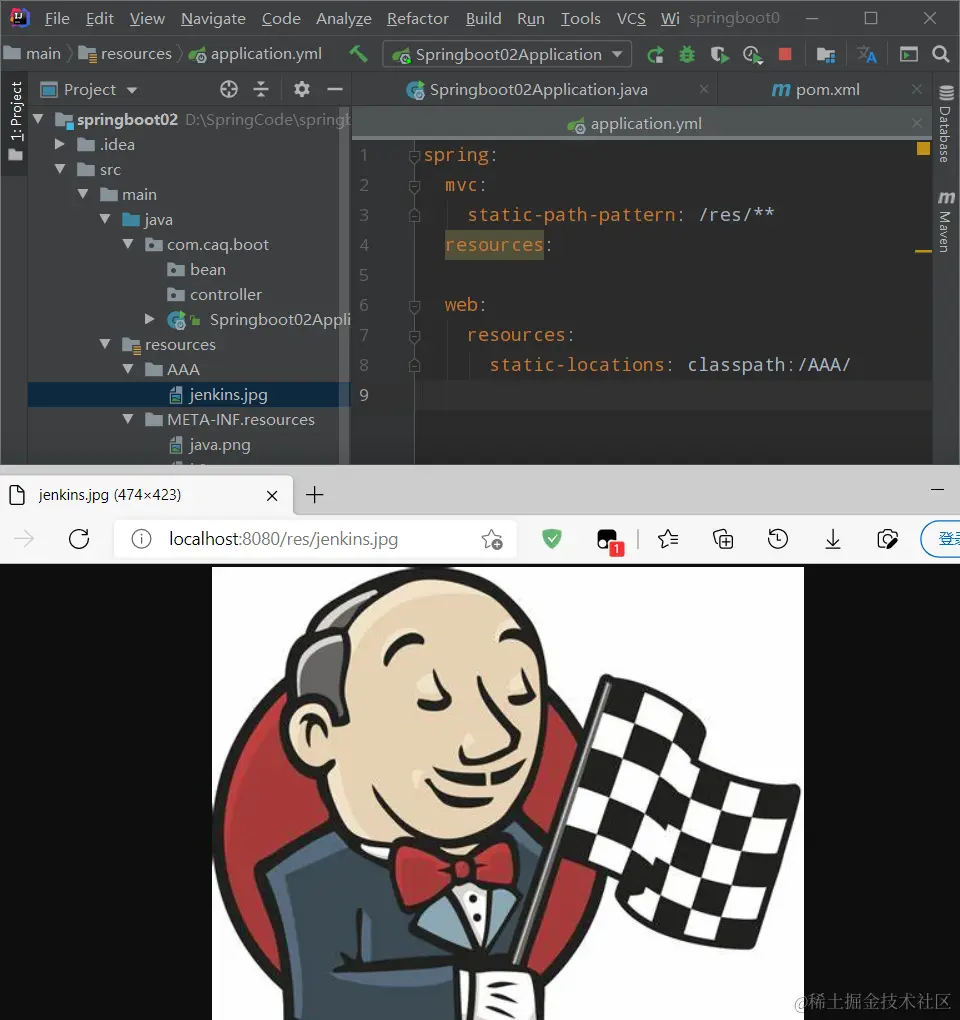This screenshot has width=960, height=1020.
Task: Fold the mvc block using line 2 arrow
Action: 414,185
